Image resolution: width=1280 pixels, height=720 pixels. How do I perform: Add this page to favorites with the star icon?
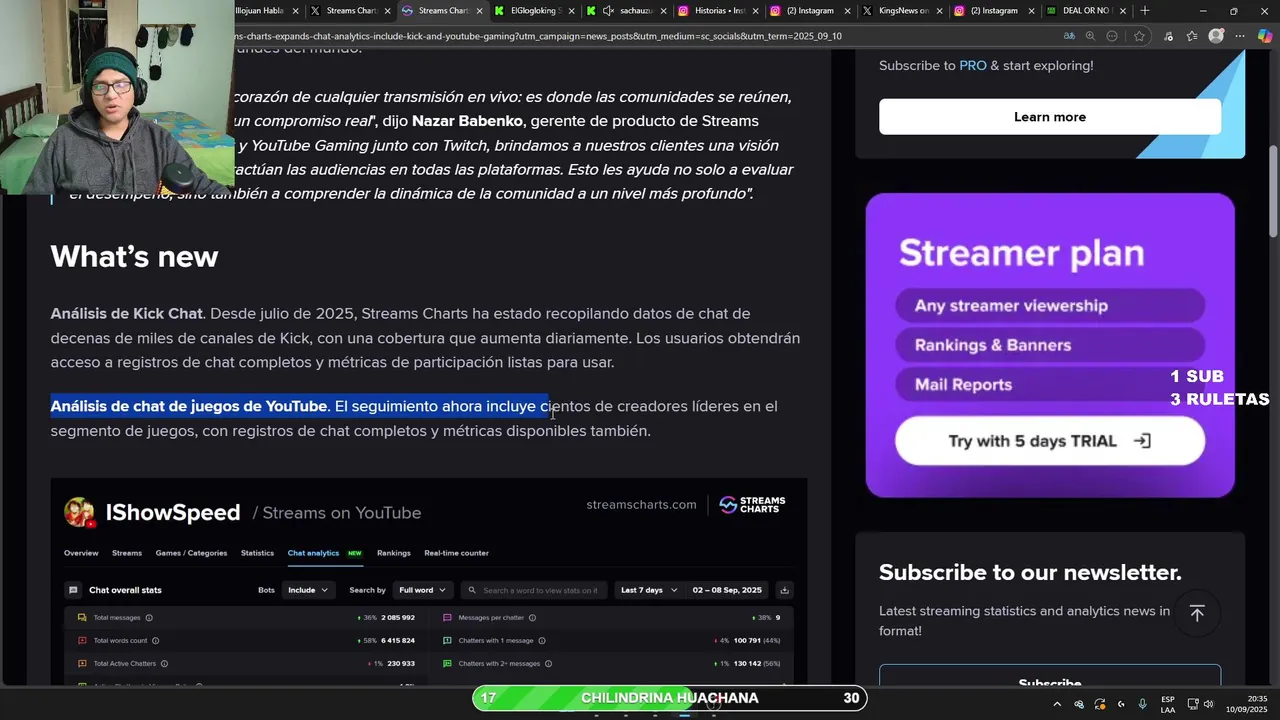(x=1139, y=36)
